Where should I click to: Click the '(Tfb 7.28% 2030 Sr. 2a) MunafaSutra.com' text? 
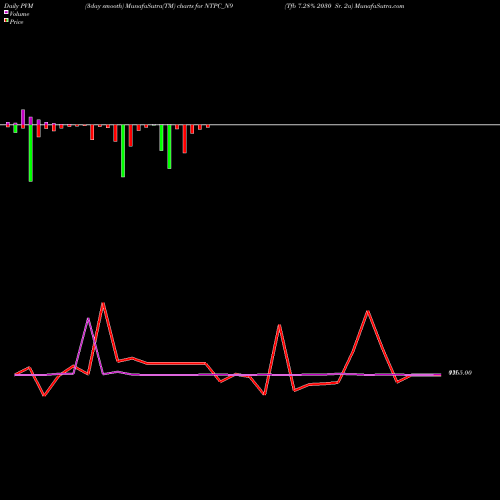coord(344,6)
